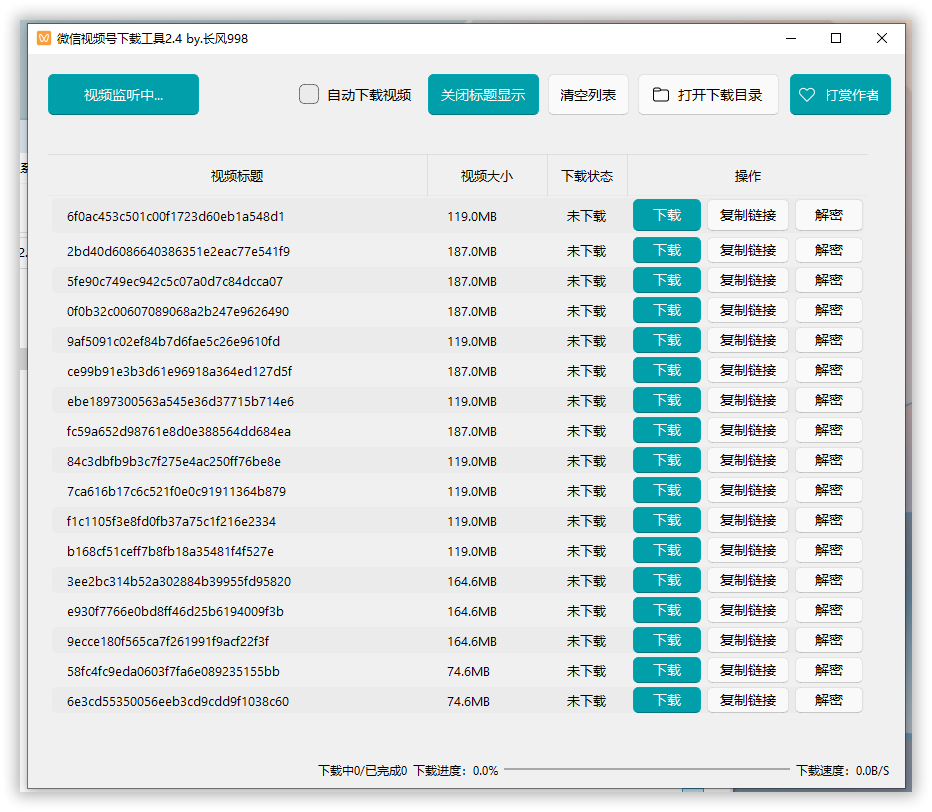Click 下载速度: 0.0B/S status text
The image size is (932, 812).
[x=843, y=771]
